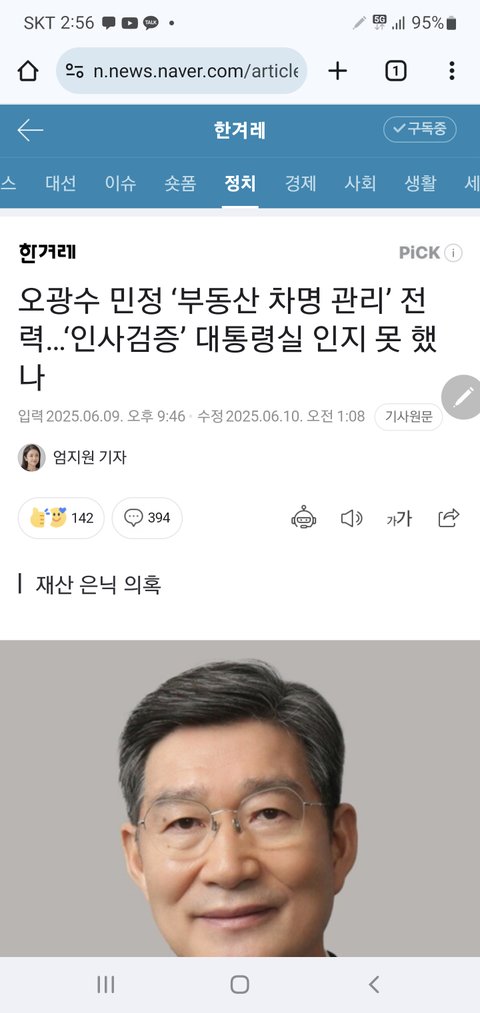This screenshot has width=480, height=1013.
Task: Toggle the 구독중 subscription button
Action: (420, 129)
